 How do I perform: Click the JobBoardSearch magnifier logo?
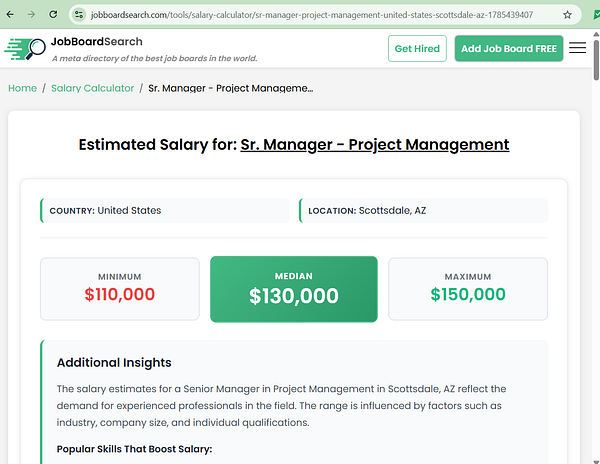[x=25, y=49]
